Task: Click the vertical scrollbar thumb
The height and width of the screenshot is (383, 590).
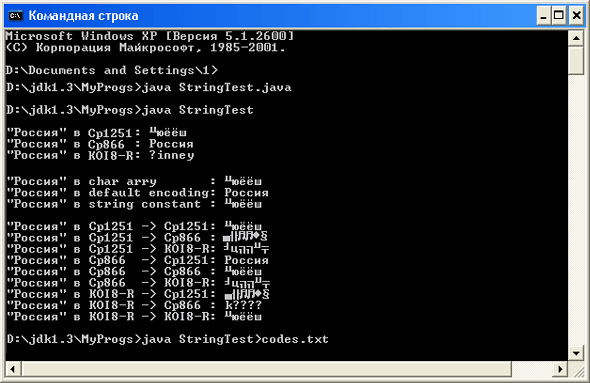Action: click(x=576, y=60)
